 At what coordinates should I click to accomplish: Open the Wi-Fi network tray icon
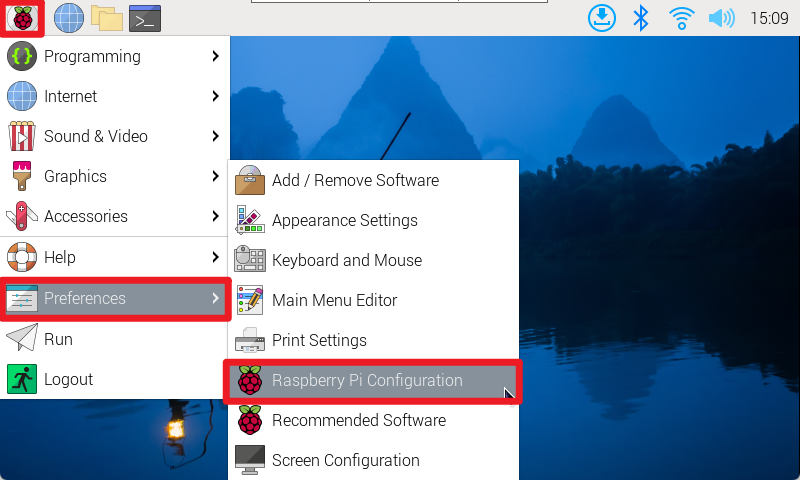[682, 18]
